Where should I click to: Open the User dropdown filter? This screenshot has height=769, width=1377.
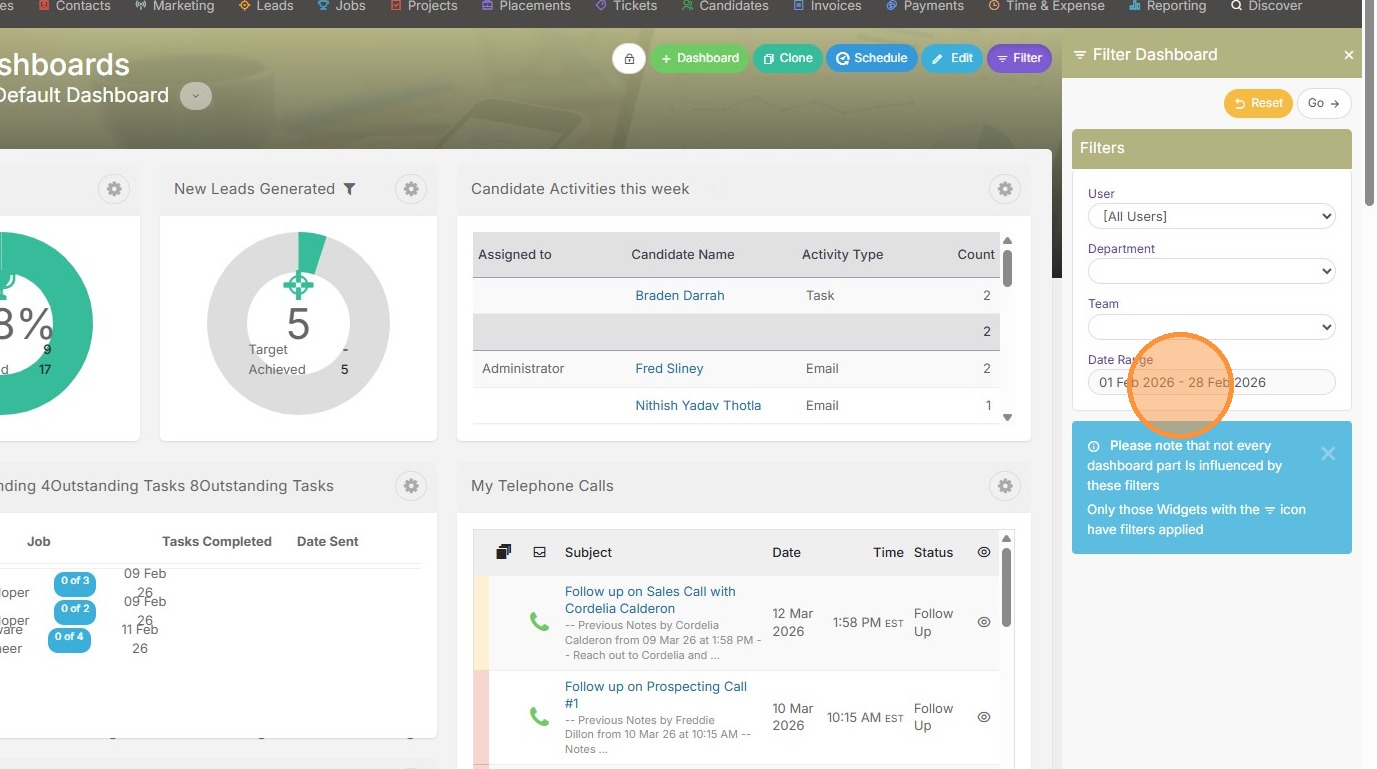tap(1211, 216)
